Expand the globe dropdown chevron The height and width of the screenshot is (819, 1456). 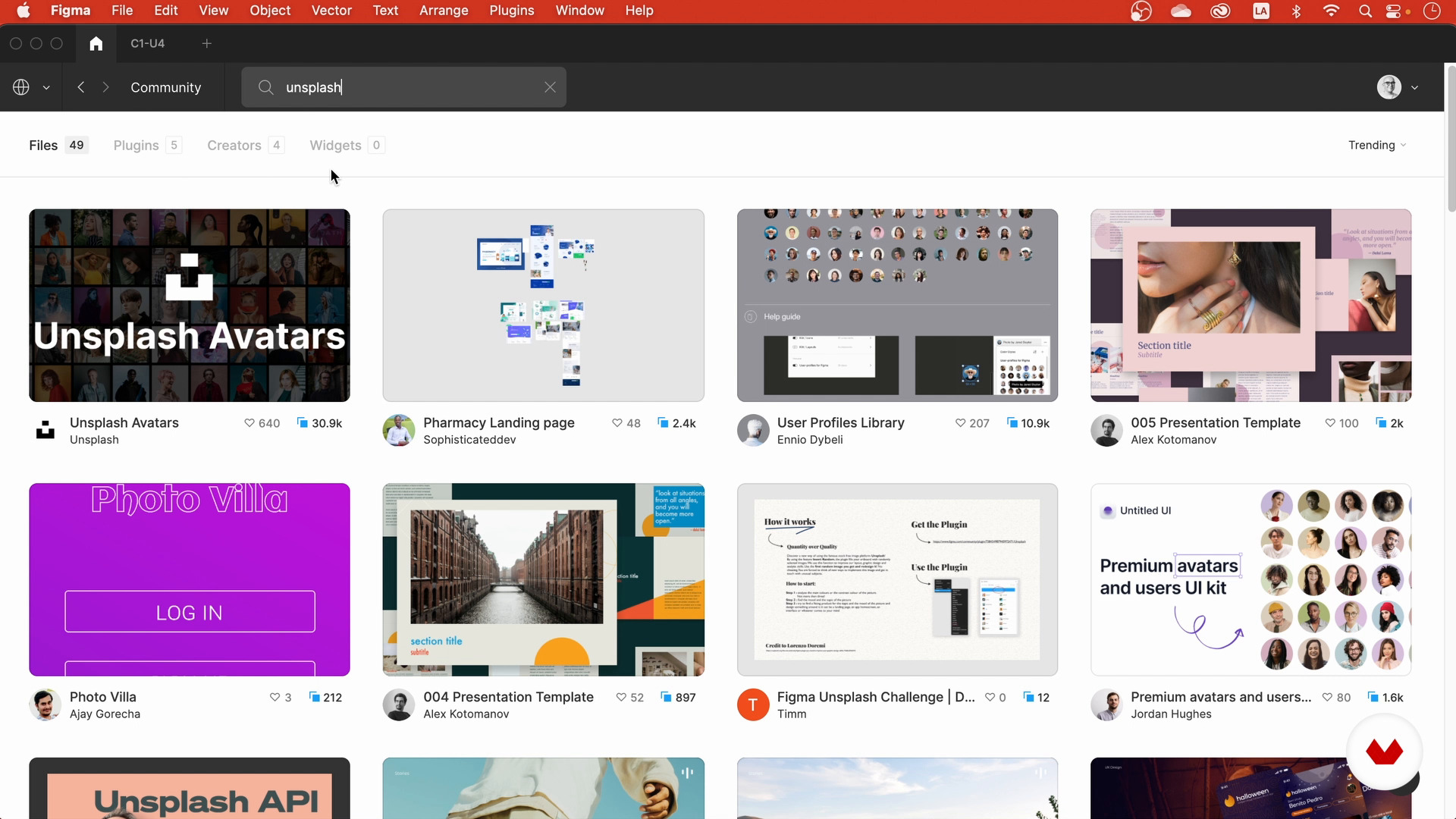tap(46, 88)
